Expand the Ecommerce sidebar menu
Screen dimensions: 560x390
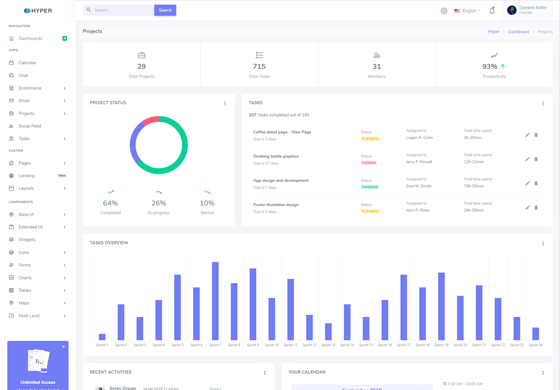click(38, 88)
